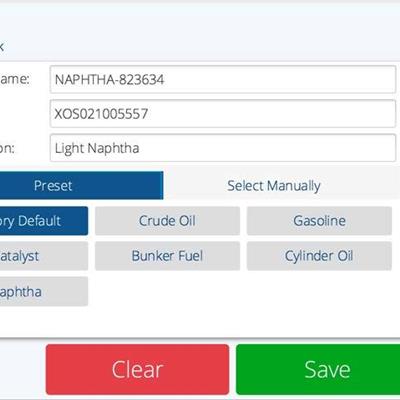Select the Catalyst preset
This screenshot has height=400, width=400.
point(44,256)
